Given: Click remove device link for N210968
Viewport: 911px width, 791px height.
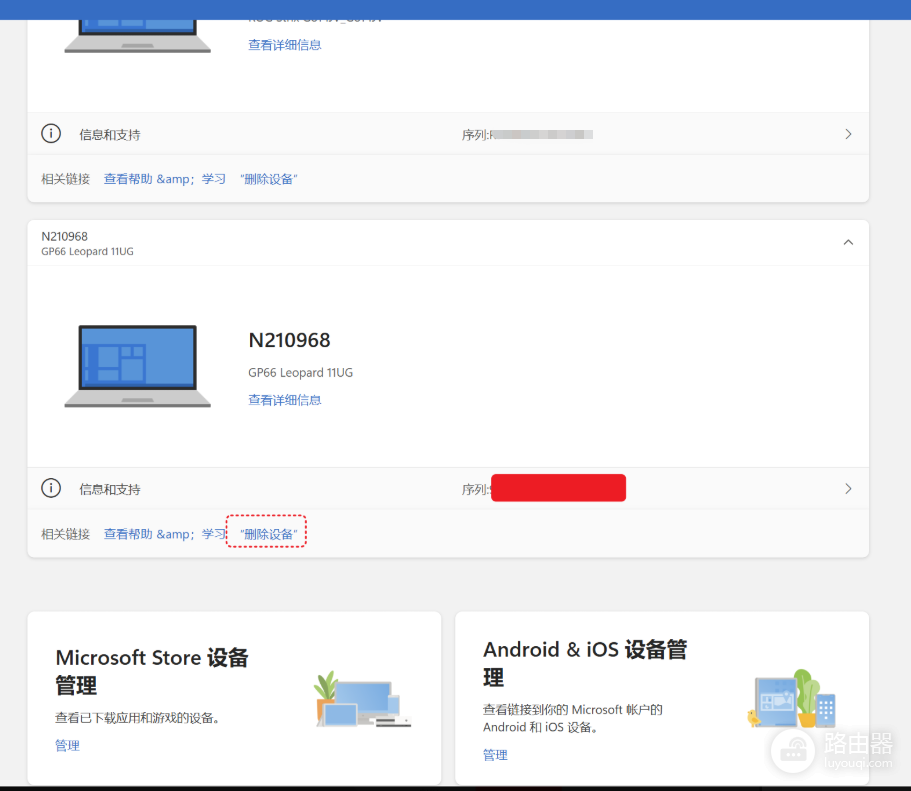Looking at the screenshot, I should (x=268, y=534).
